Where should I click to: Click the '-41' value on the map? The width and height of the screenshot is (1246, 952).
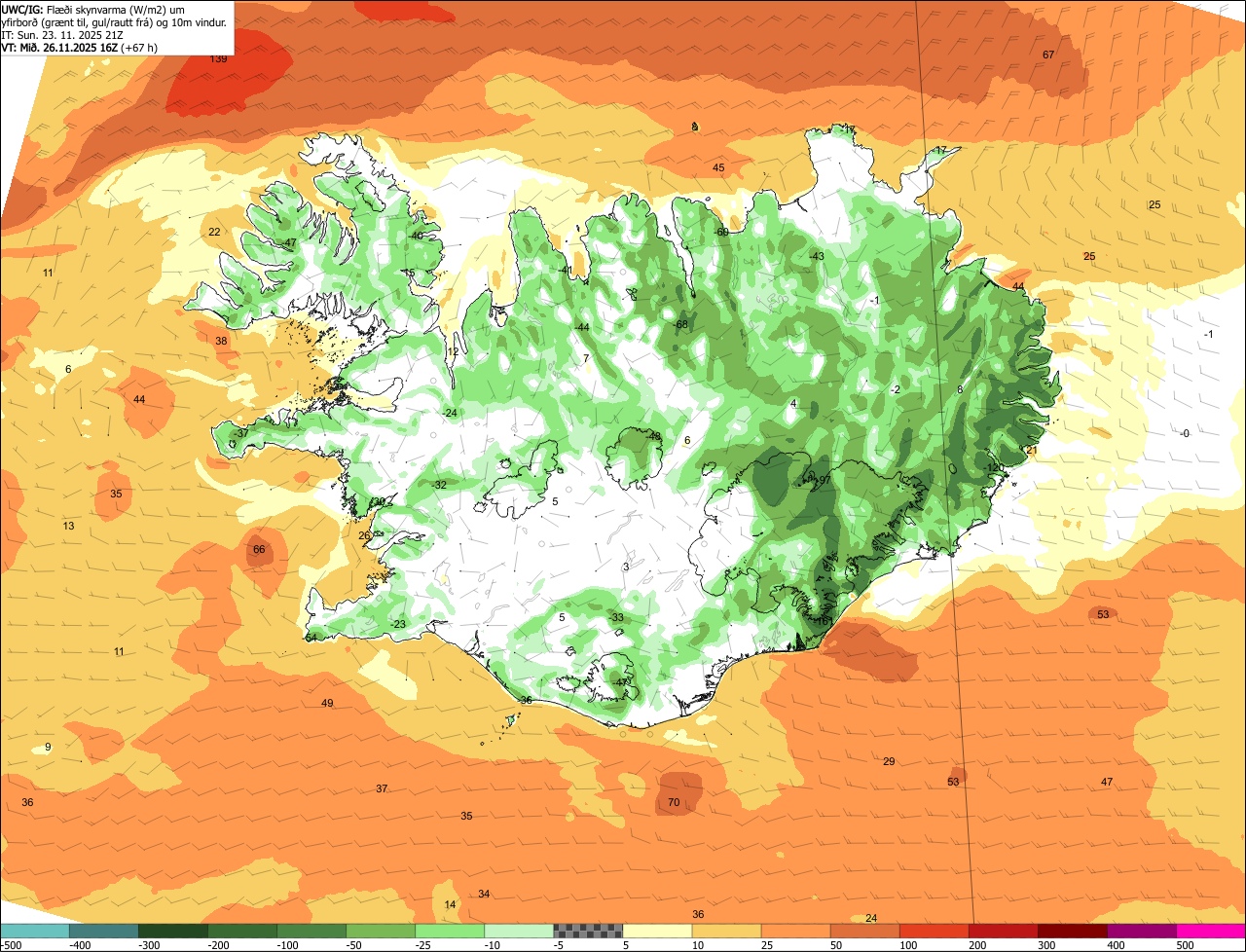pyautogui.click(x=565, y=270)
